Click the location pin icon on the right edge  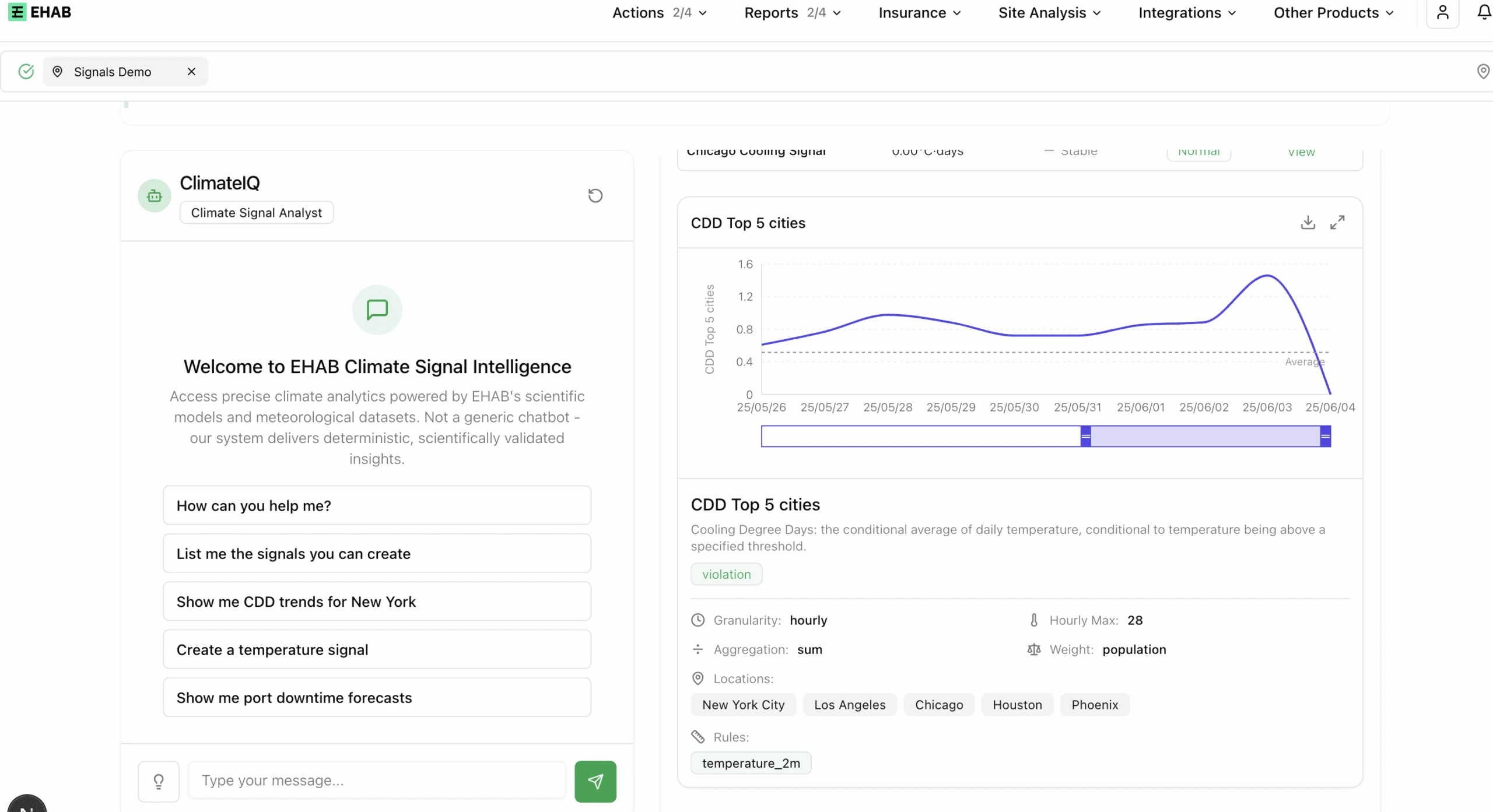coord(1483,71)
